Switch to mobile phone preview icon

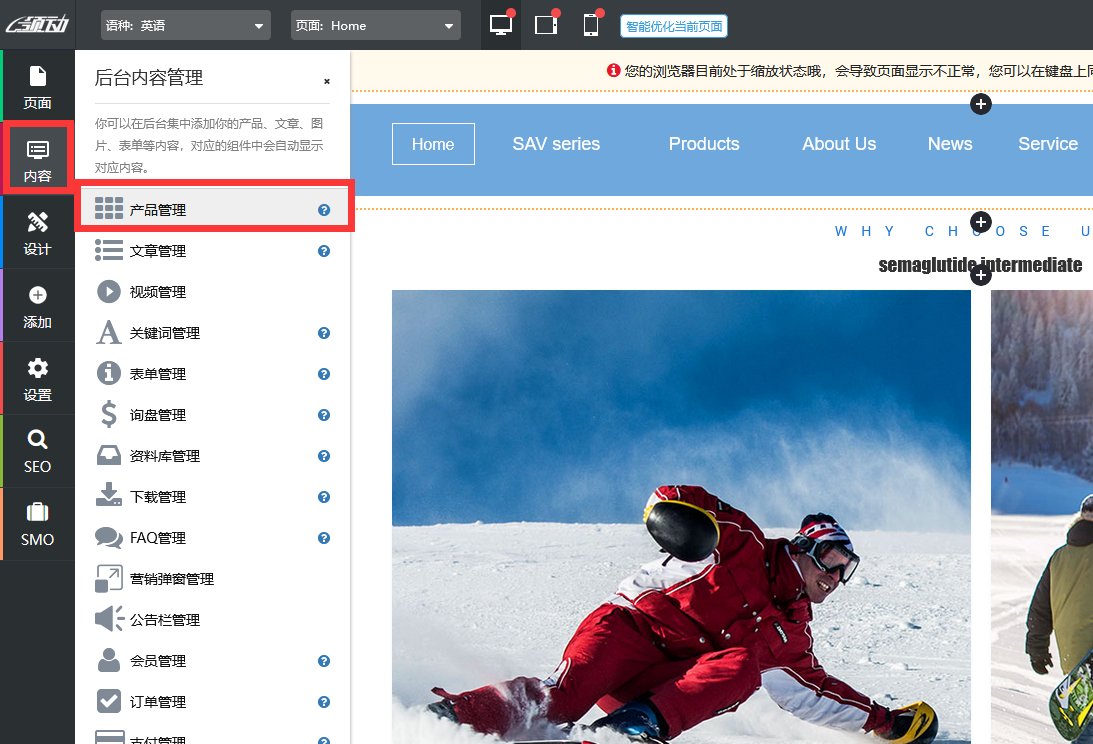point(591,25)
